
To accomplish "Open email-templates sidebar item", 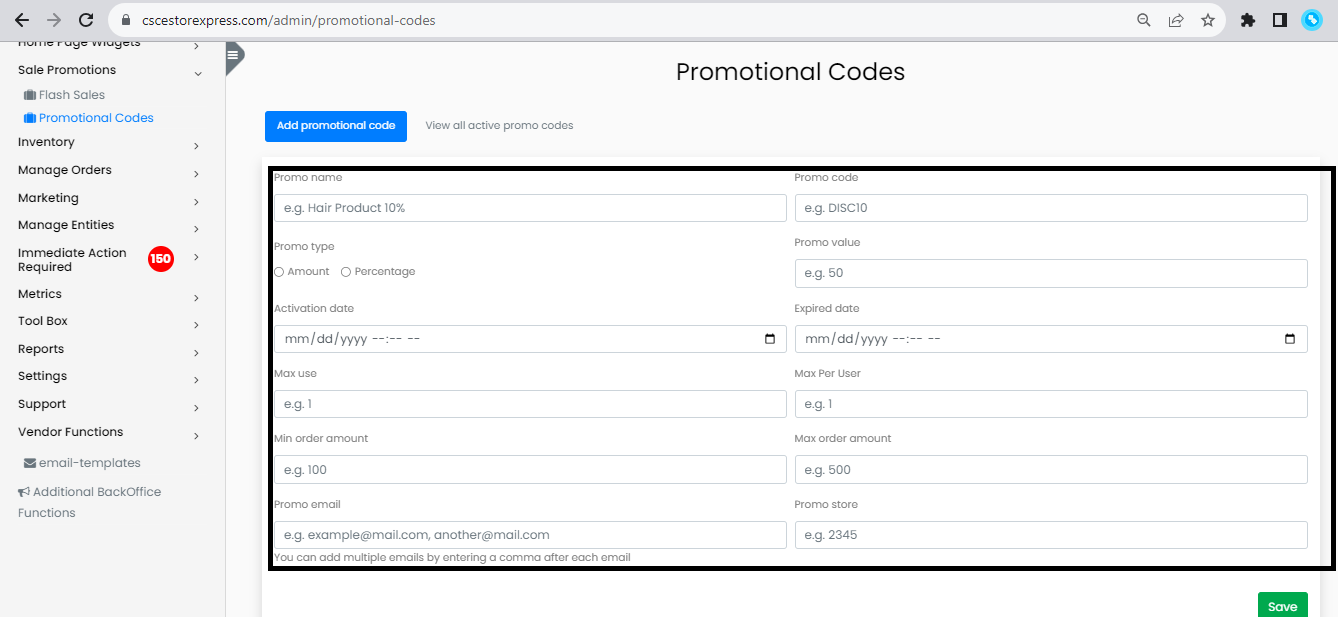I will click(x=89, y=463).
